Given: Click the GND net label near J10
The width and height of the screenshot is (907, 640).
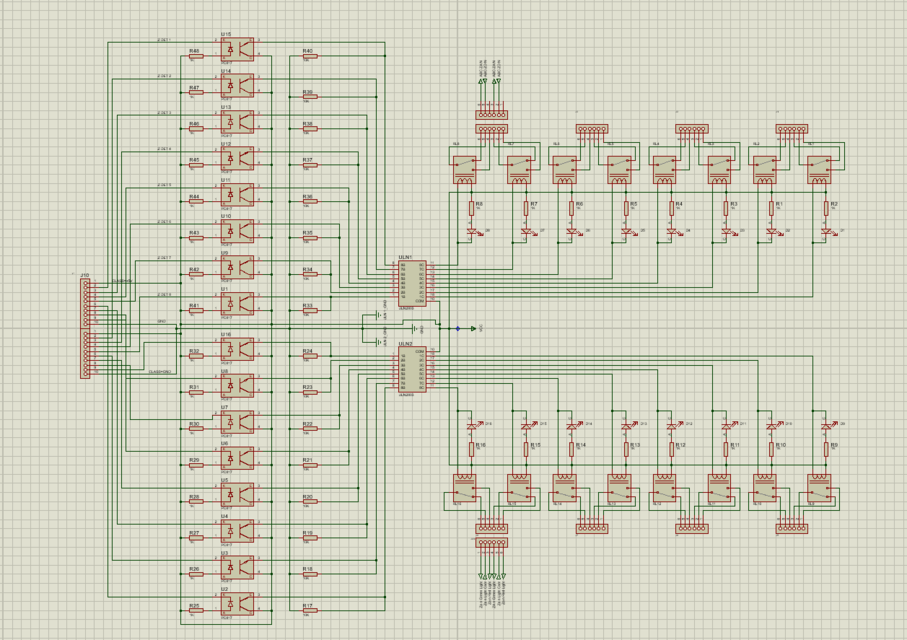Looking at the screenshot, I should (162, 321).
